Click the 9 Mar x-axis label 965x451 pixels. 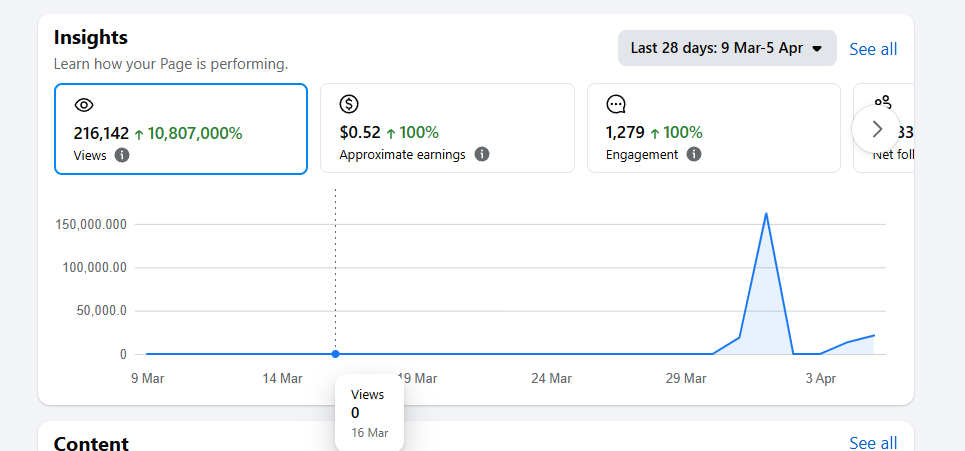coord(147,379)
